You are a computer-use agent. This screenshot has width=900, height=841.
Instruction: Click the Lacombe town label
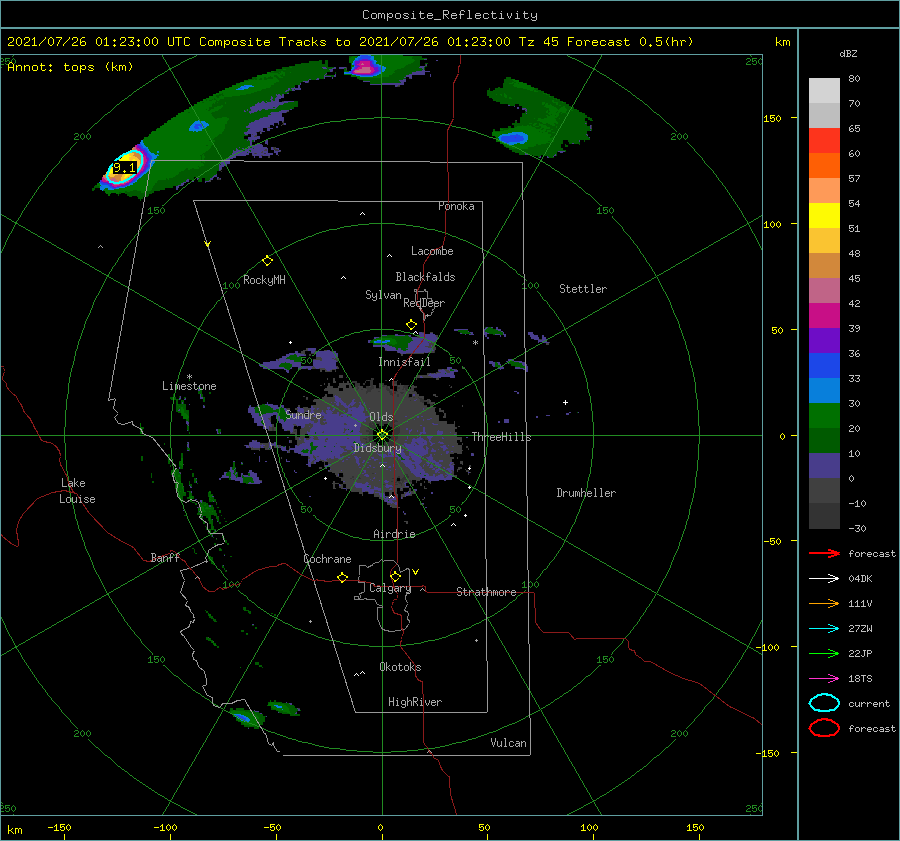[x=432, y=251]
